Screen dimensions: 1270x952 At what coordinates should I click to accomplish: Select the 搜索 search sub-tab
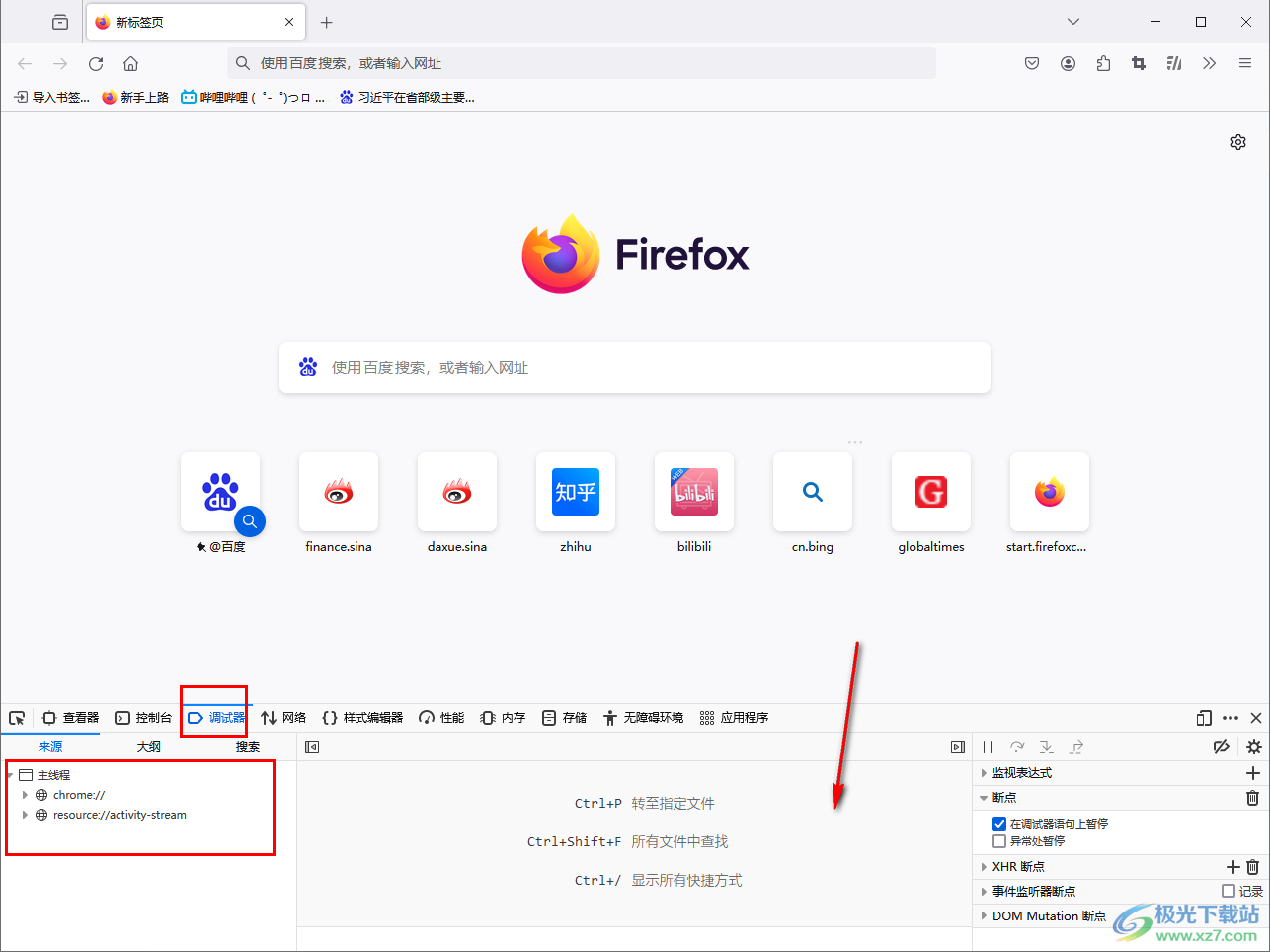click(248, 747)
